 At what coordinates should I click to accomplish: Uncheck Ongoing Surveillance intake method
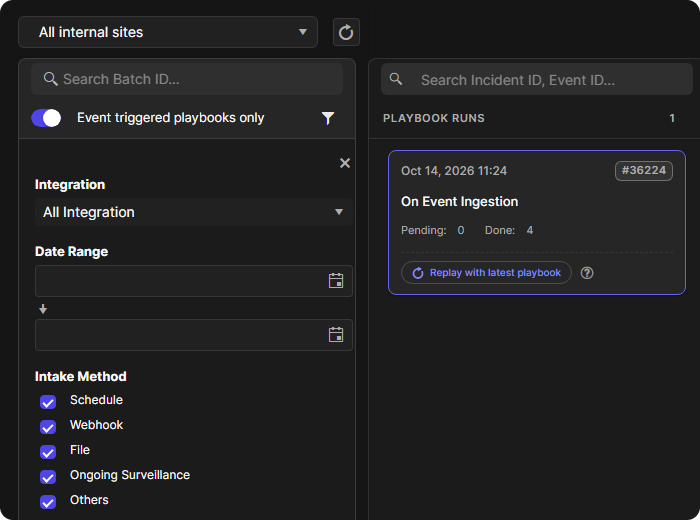click(48, 477)
